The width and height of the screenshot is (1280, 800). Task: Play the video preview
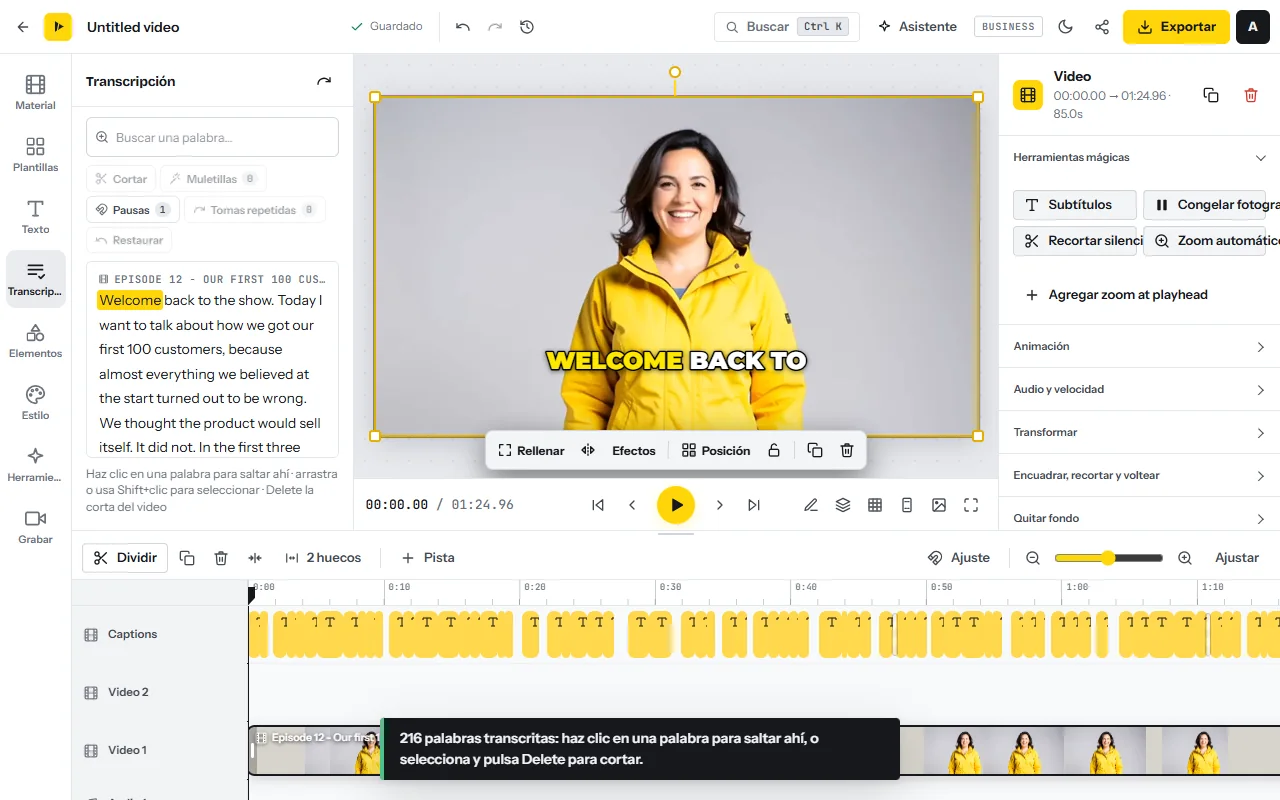pos(676,505)
